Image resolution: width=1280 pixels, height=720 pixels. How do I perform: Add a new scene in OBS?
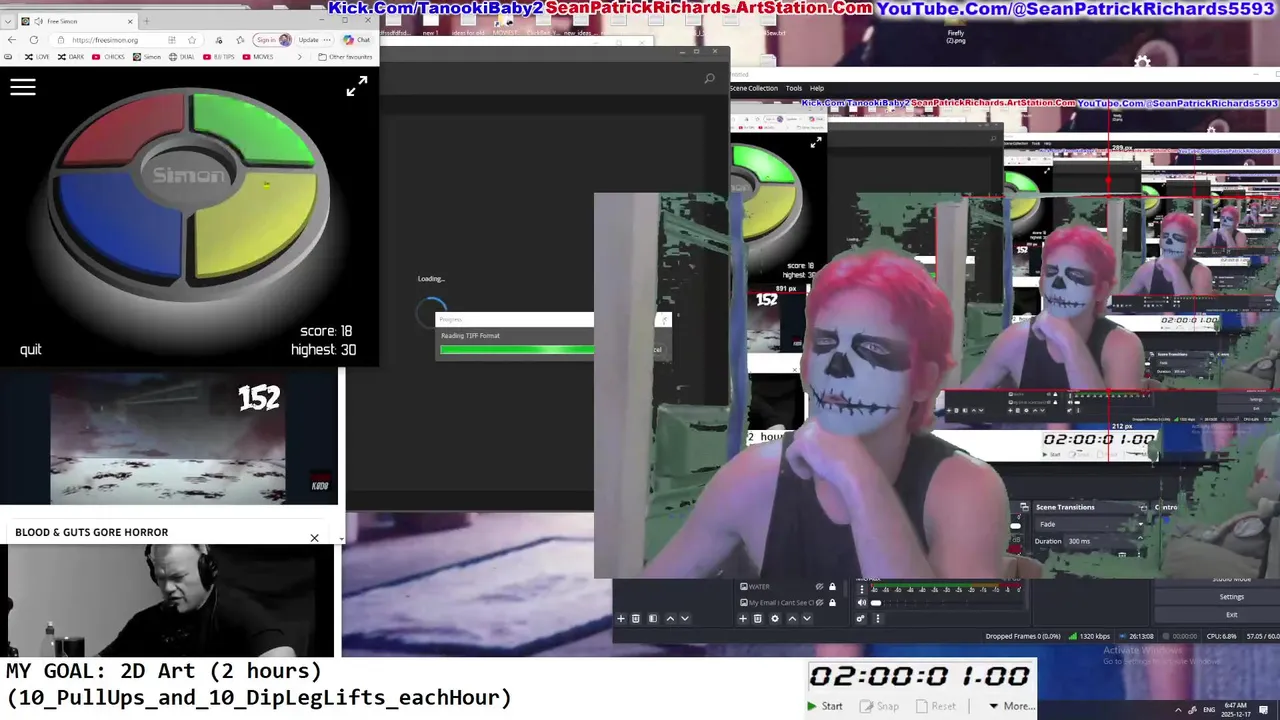point(621,618)
